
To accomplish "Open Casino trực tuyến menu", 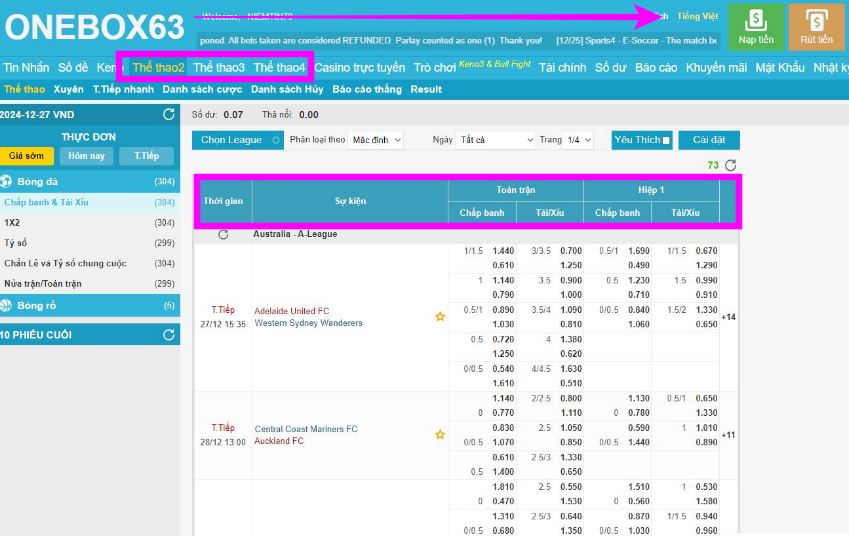I will pos(360,68).
